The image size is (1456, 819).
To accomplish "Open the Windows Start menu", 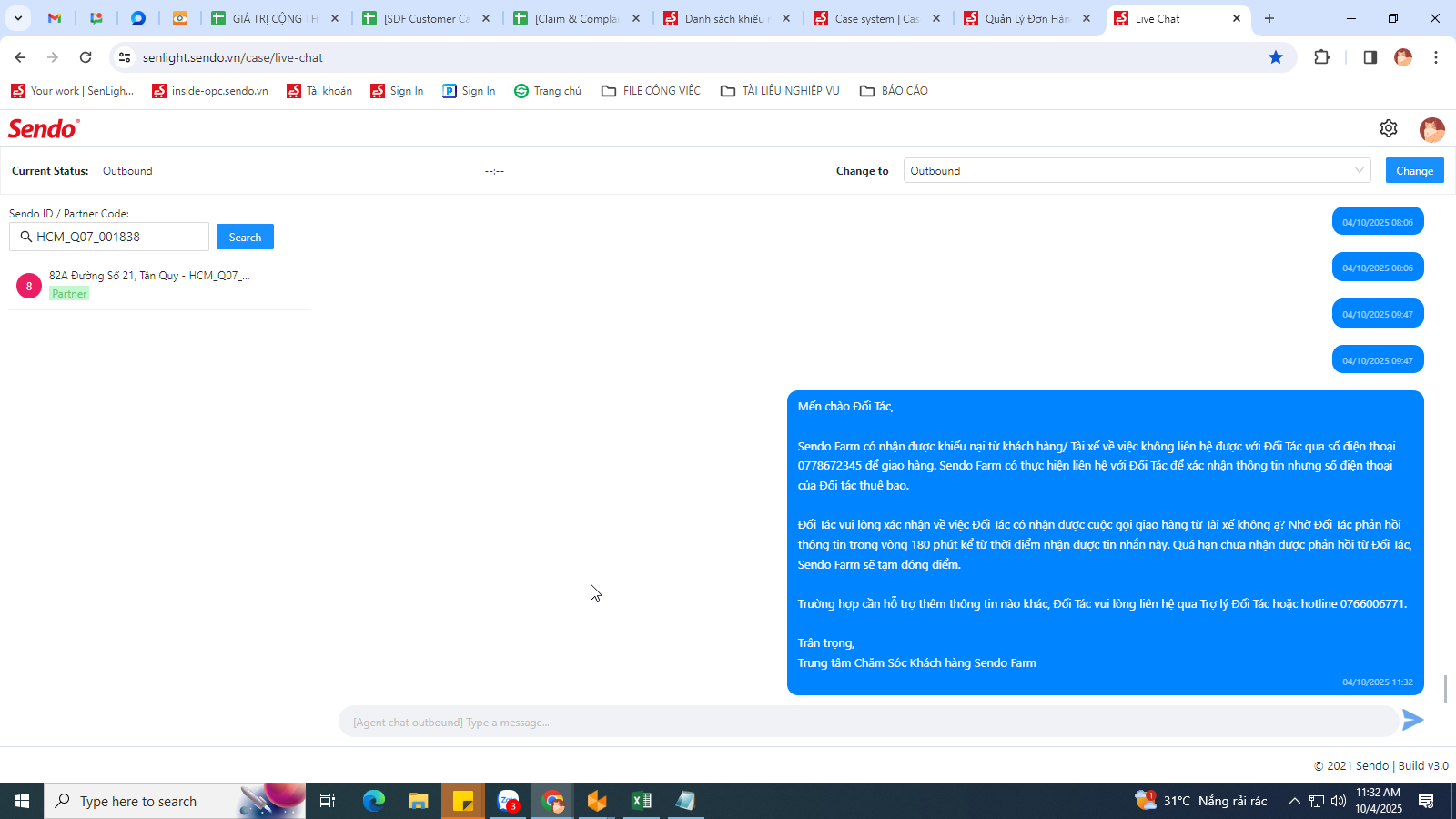I will (22, 801).
